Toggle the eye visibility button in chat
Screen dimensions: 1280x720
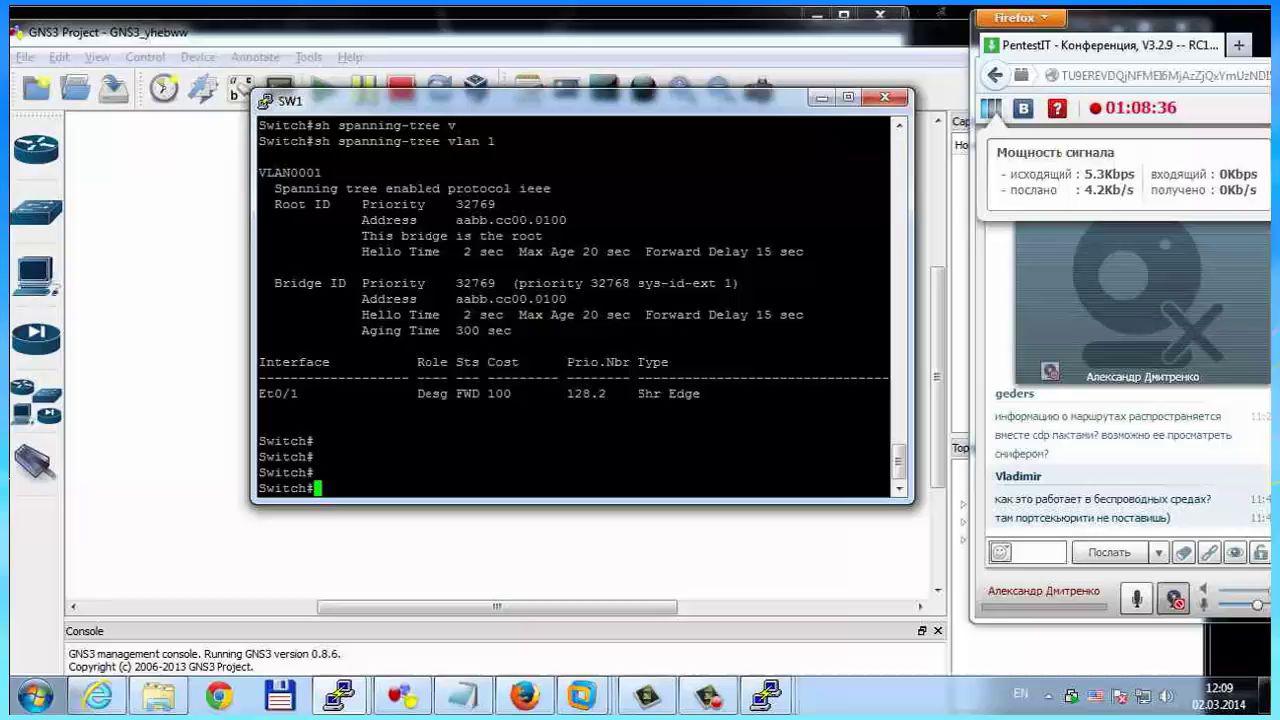pyautogui.click(x=1235, y=552)
